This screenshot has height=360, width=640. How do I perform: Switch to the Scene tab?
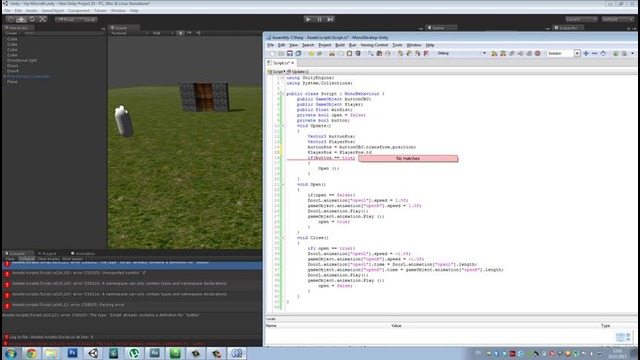click(x=124, y=28)
